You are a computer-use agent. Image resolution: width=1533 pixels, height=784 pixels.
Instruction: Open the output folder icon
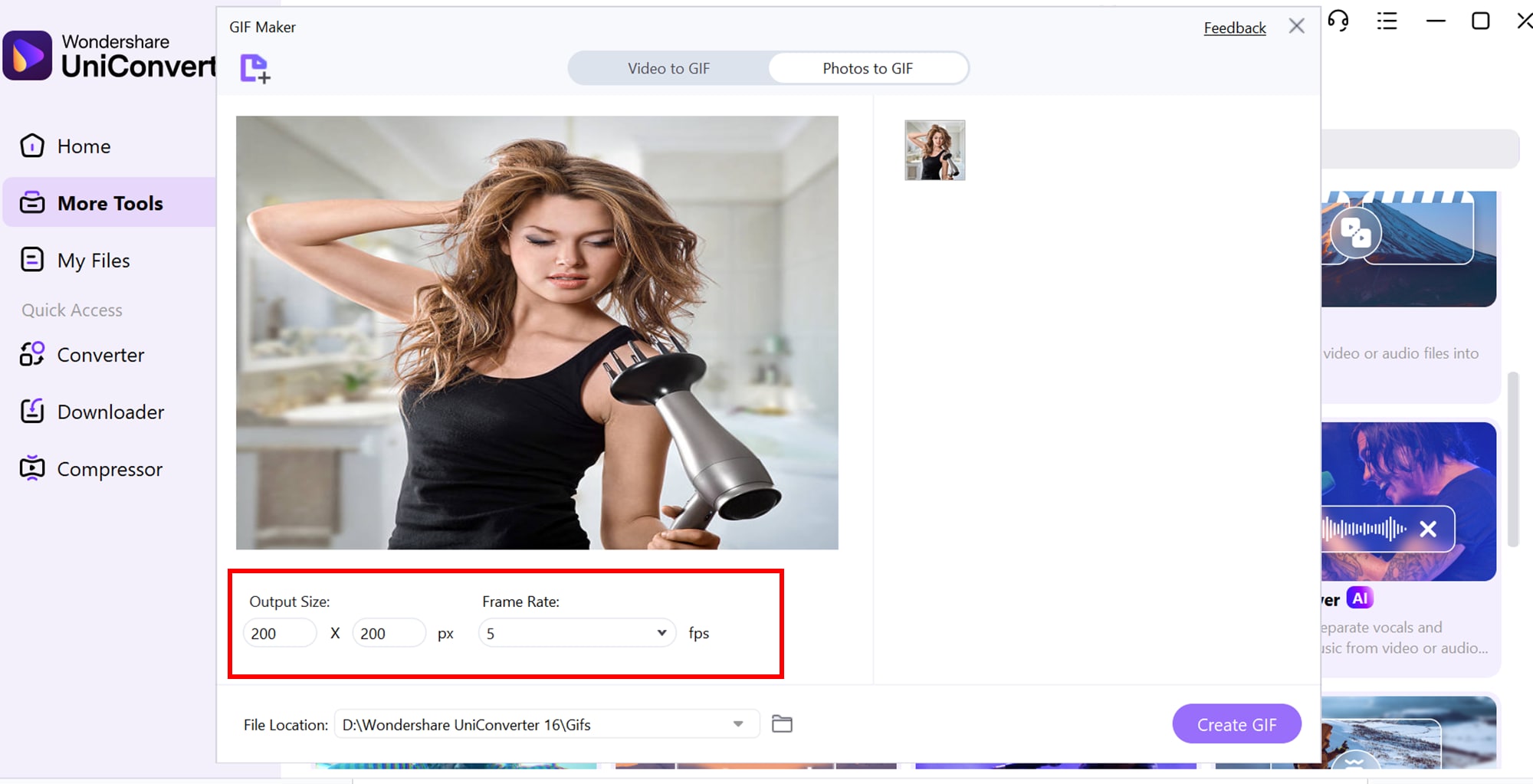(x=782, y=723)
